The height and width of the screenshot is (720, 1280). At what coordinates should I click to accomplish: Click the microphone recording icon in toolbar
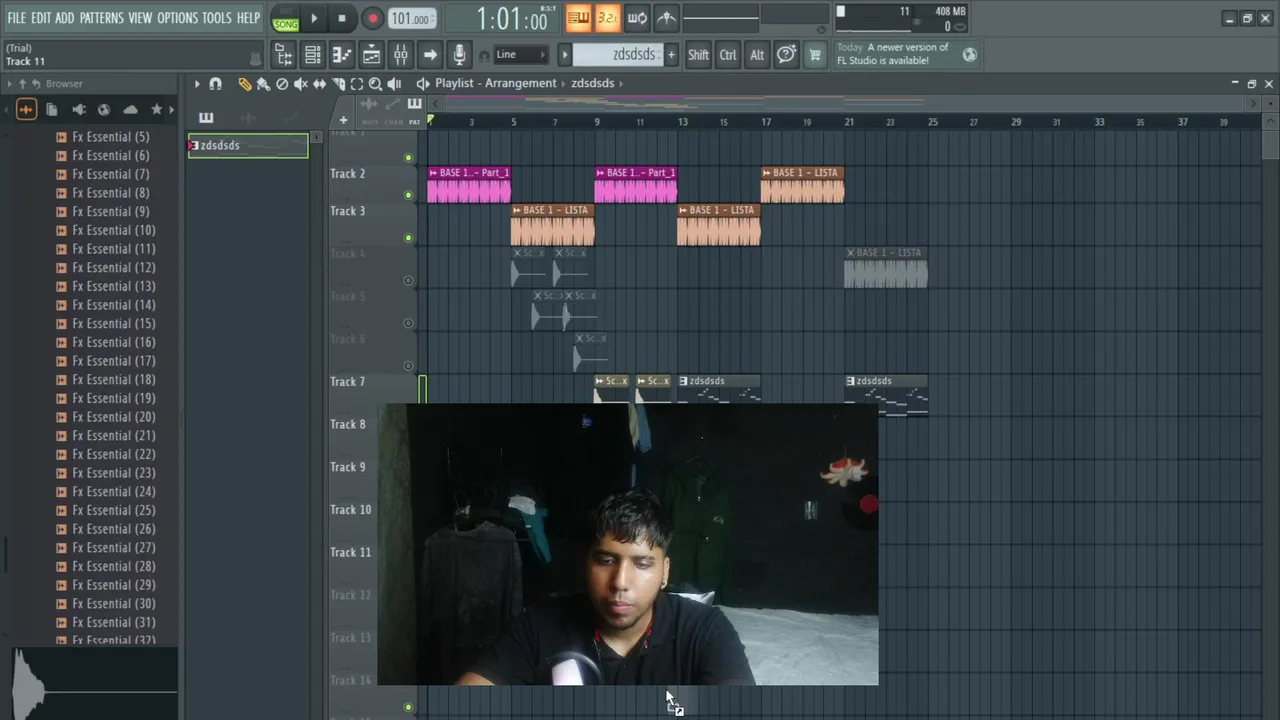click(459, 55)
